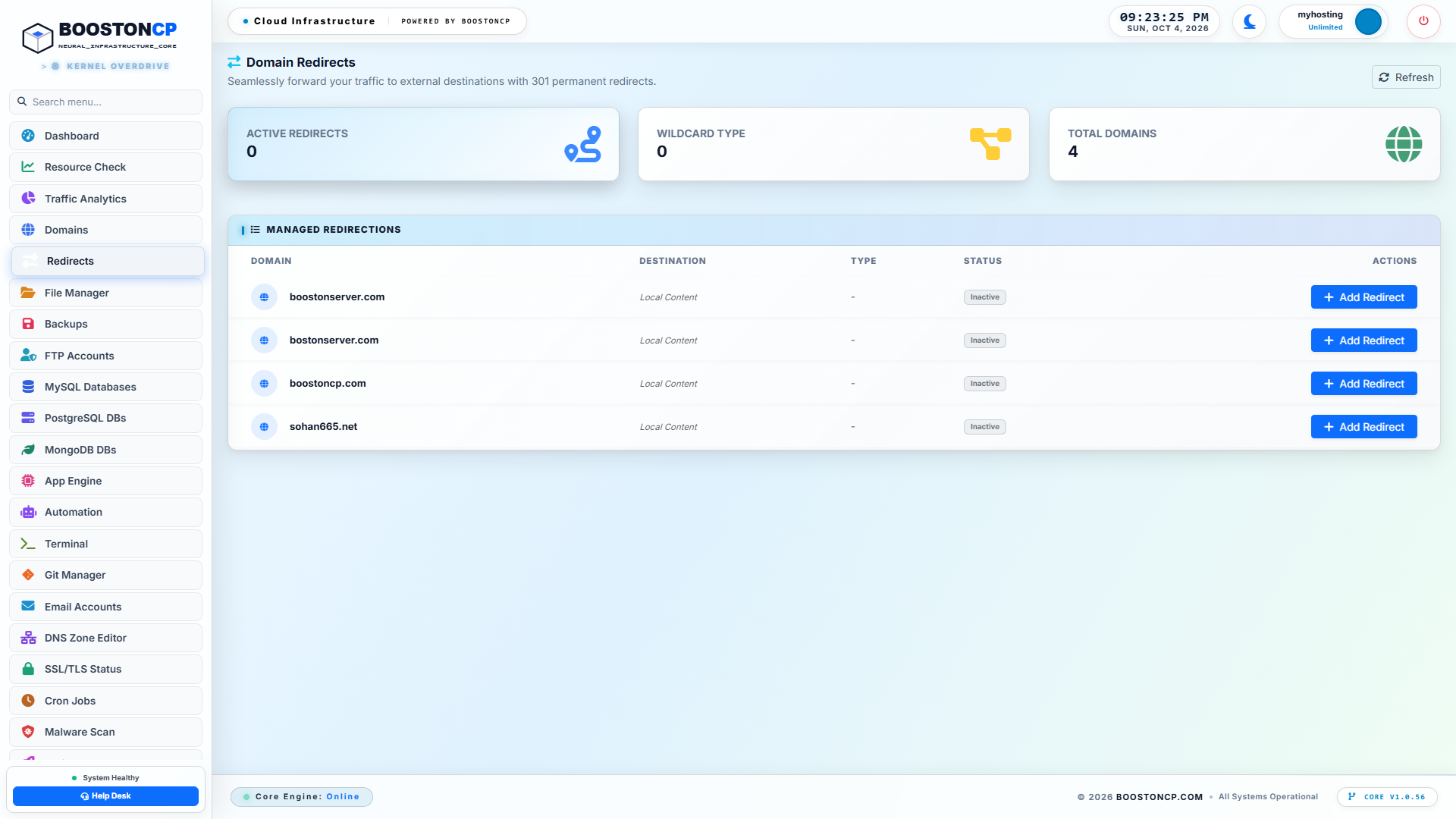Click the Core Engine: Online status pill
The height and width of the screenshot is (819, 1456).
click(x=302, y=797)
